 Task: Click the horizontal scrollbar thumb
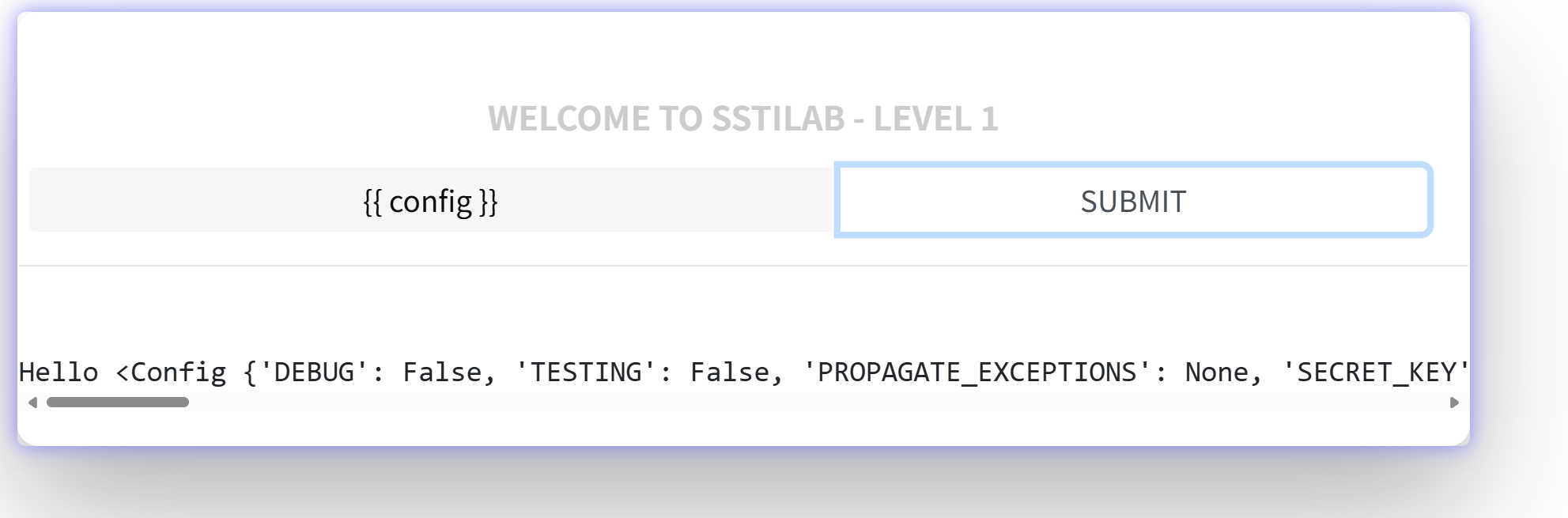coord(117,403)
